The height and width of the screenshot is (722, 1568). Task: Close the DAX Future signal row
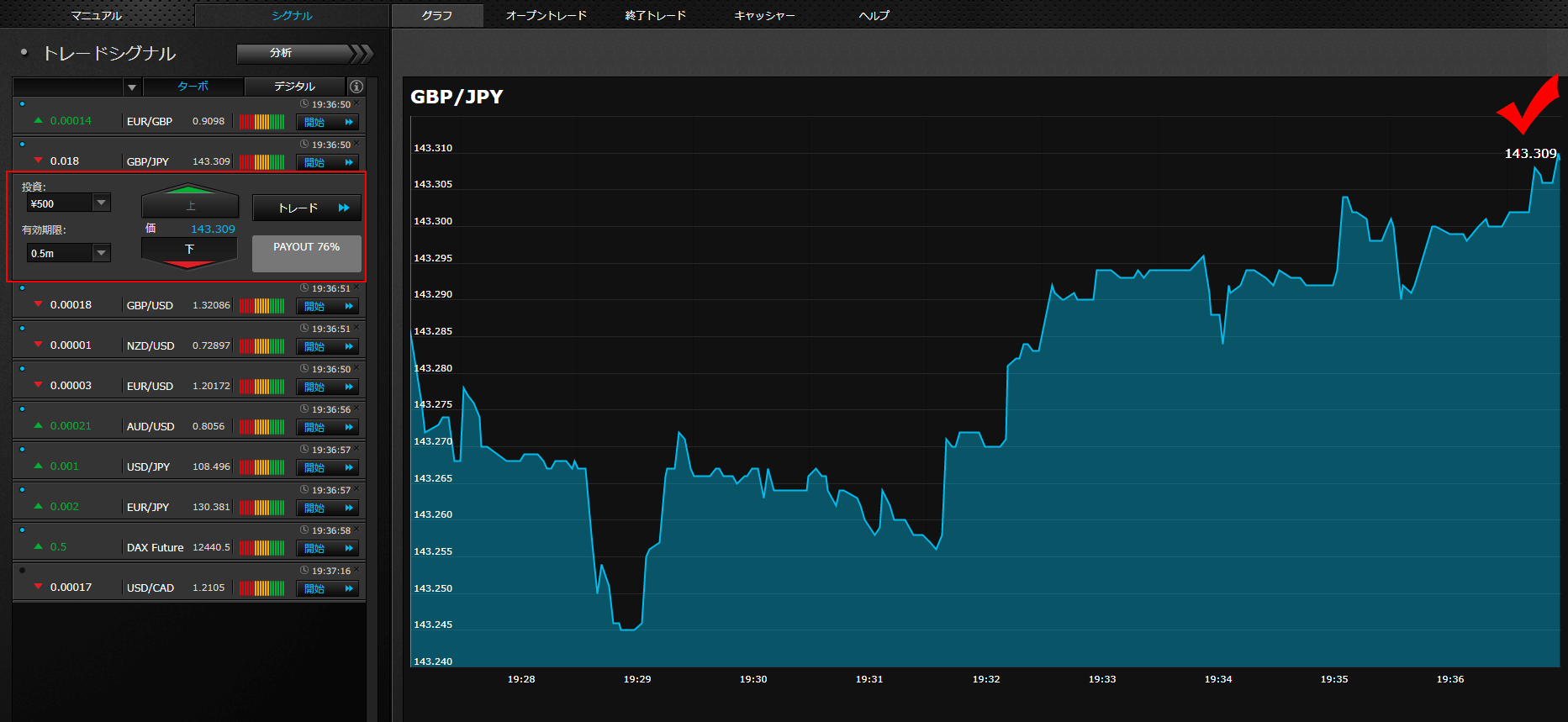click(x=356, y=530)
